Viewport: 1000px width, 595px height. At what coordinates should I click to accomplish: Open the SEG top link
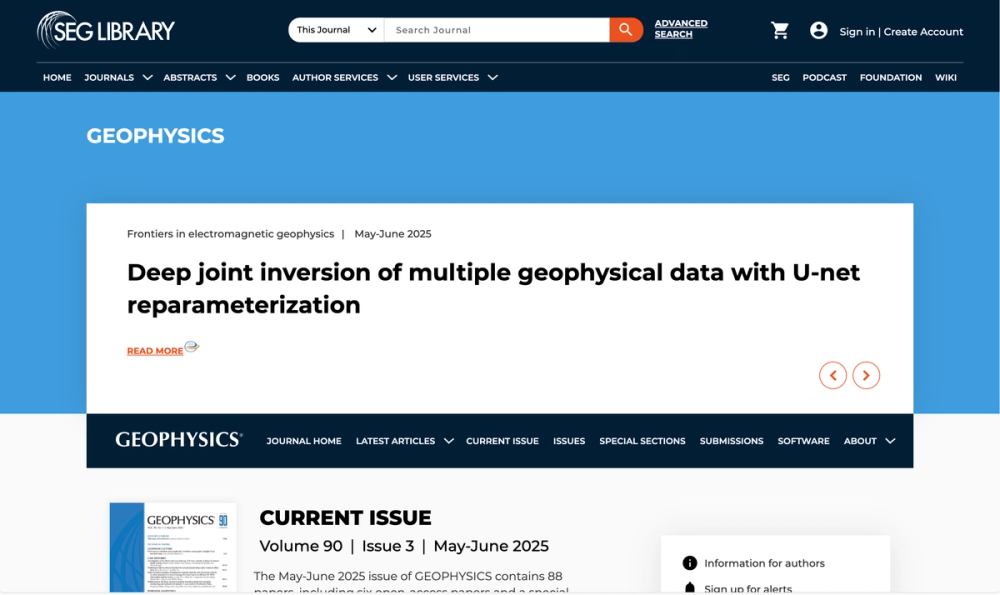(x=781, y=77)
